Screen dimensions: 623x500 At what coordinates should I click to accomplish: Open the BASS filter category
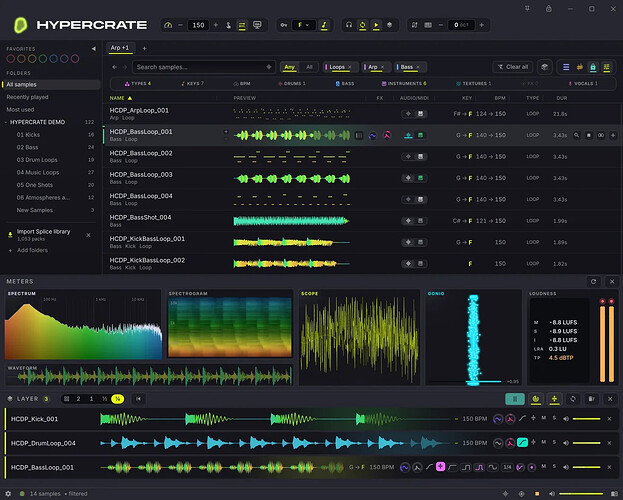click(x=344, y=84)
